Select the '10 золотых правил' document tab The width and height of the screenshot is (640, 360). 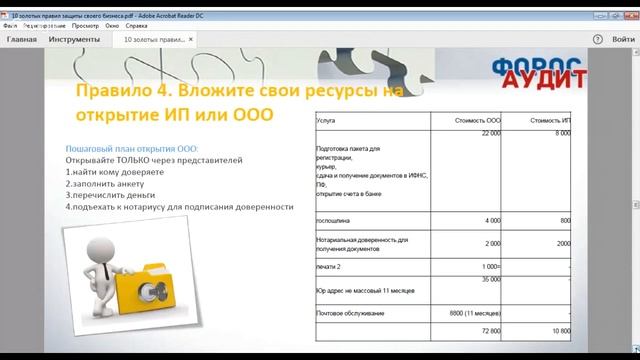coord(154,40)
